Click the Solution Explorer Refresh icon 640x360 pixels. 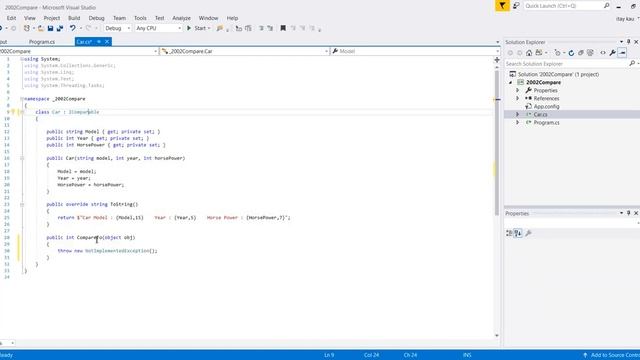pyautogui.click(x=571, y=53)
